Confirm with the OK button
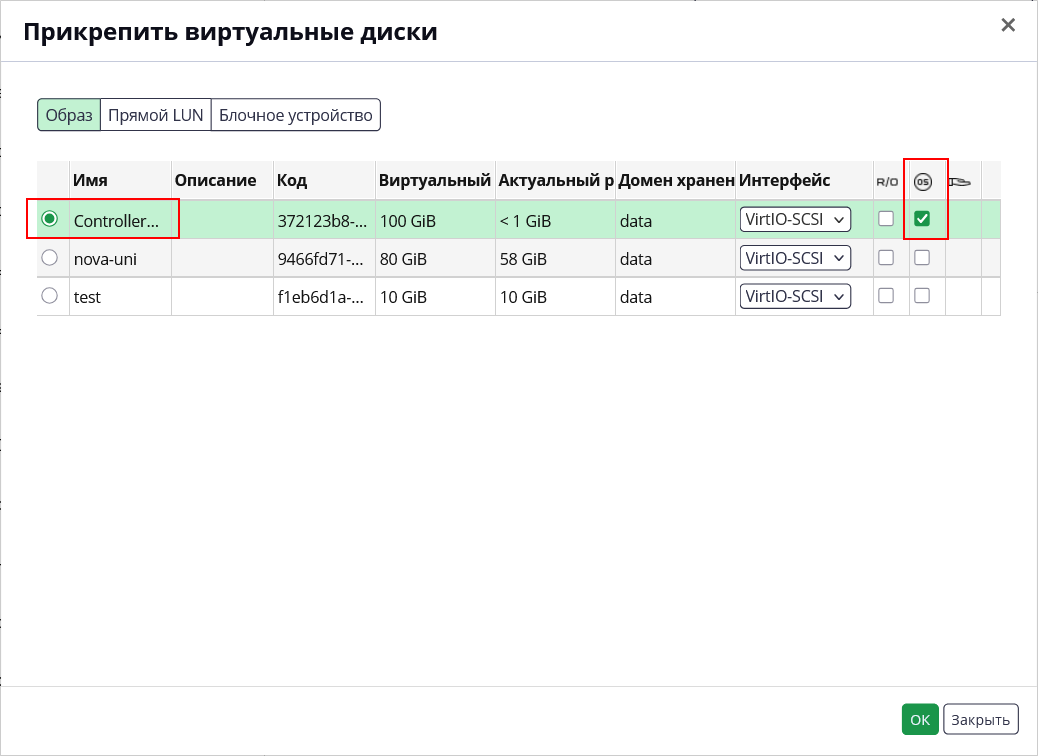The height and width of the screenshot is (756, 1038). [x=920, y=720]
